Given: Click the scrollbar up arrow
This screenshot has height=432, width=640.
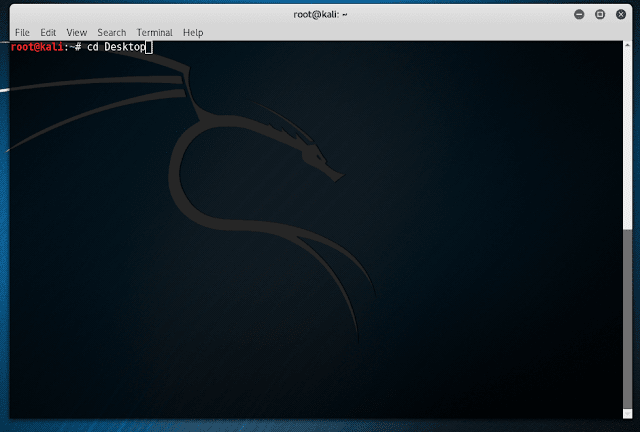Looking at the screenshot, I should point(627,45).
